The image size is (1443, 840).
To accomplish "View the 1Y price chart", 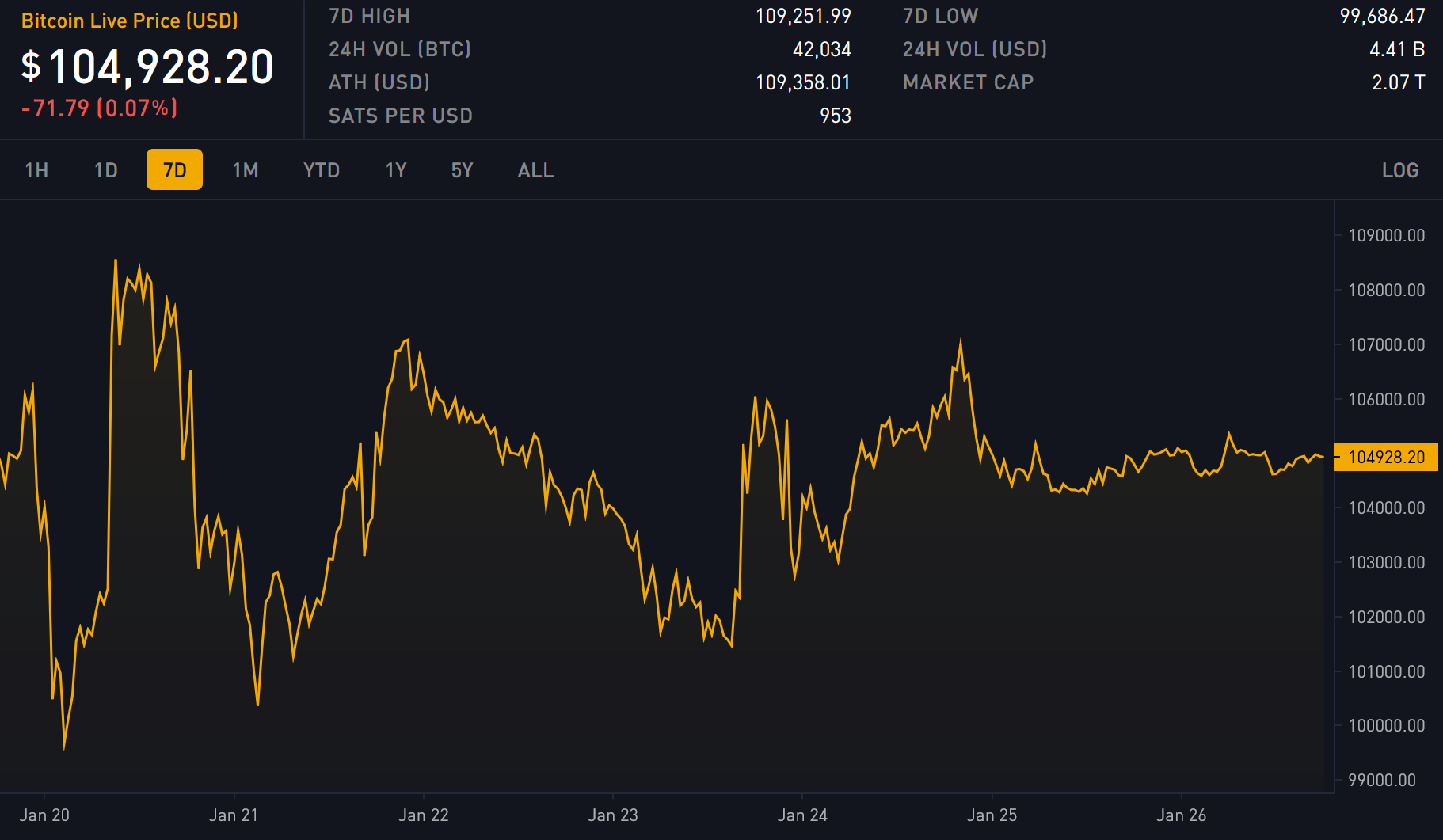I will click(x=396, y=169).
